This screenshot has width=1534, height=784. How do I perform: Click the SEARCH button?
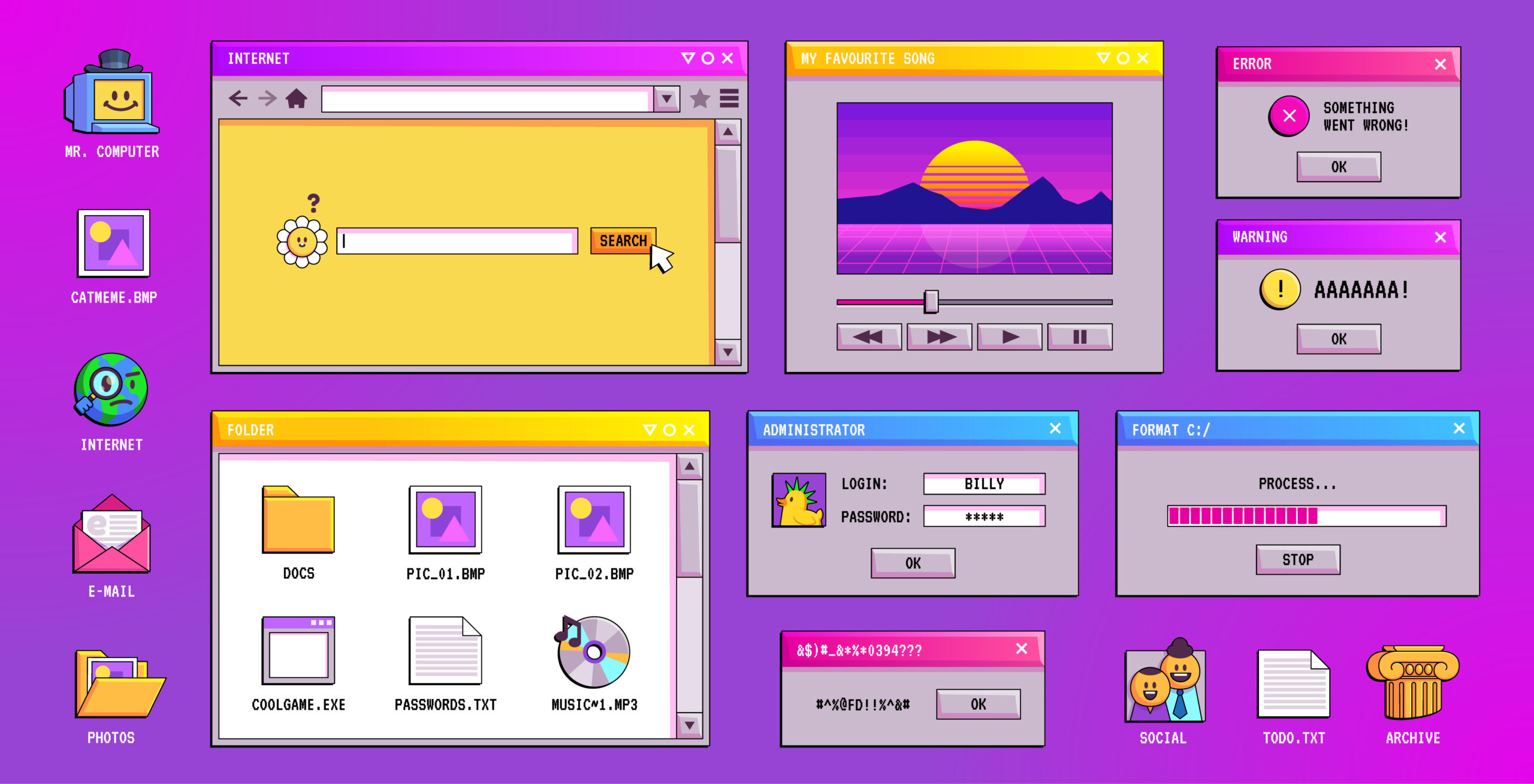pyautogui.click(x=623, y=241)
